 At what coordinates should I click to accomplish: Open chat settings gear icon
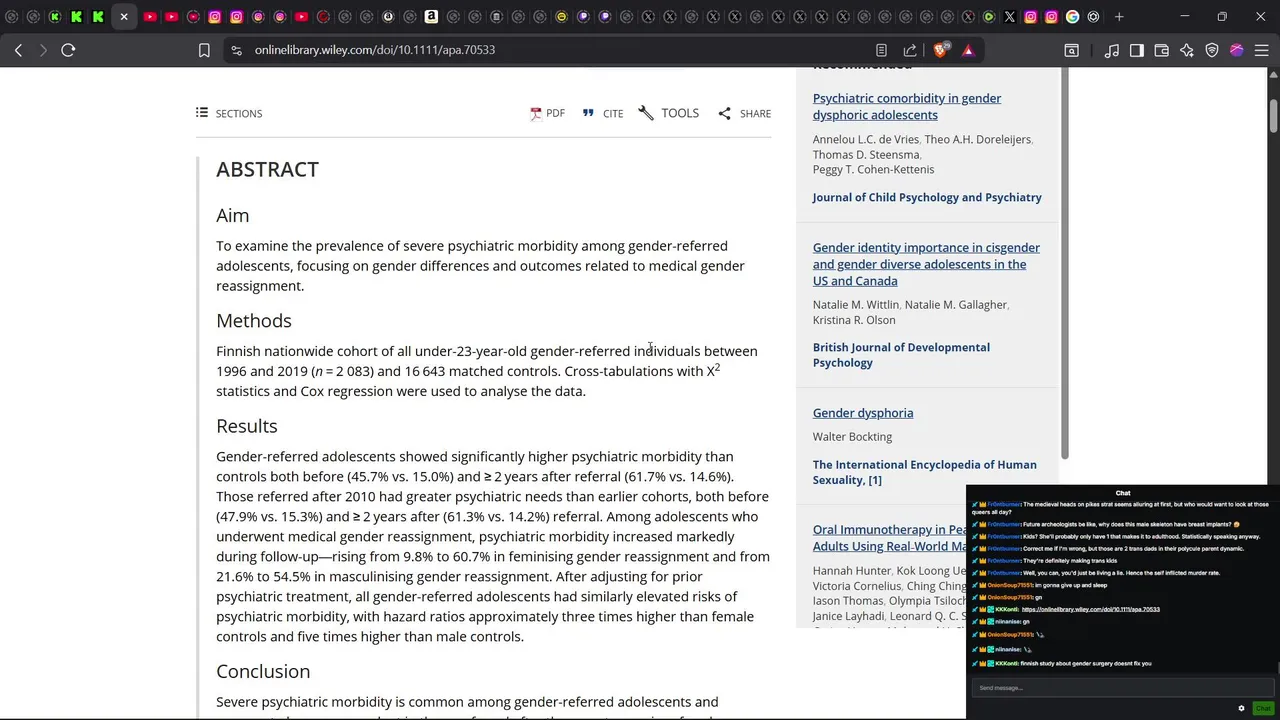tap(1242, 708)
